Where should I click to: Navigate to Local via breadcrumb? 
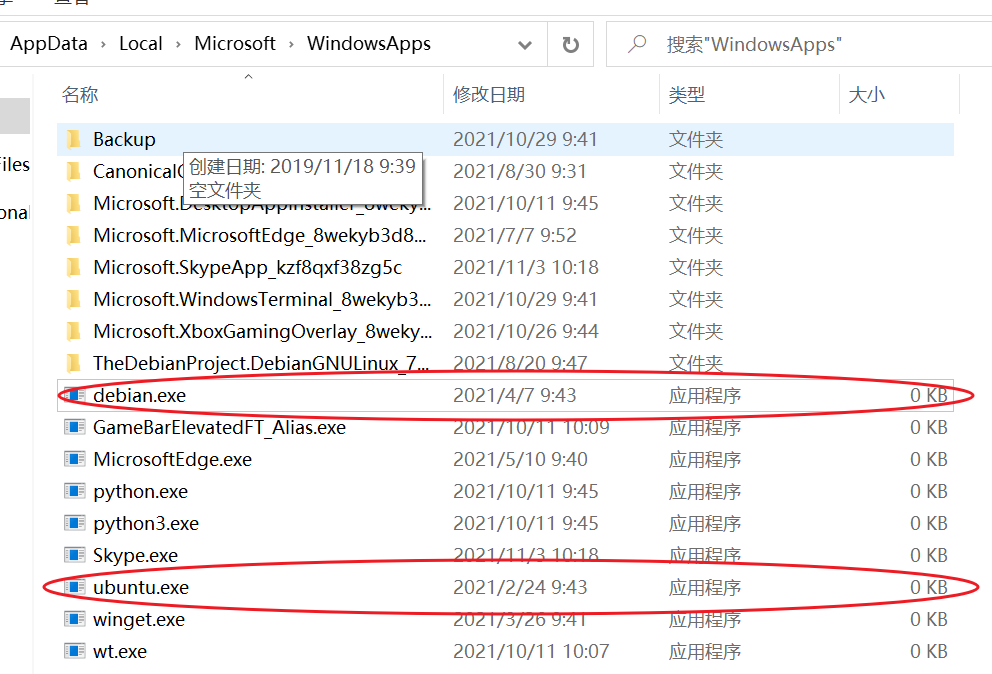pyautogui.click(x=141, y=43)
